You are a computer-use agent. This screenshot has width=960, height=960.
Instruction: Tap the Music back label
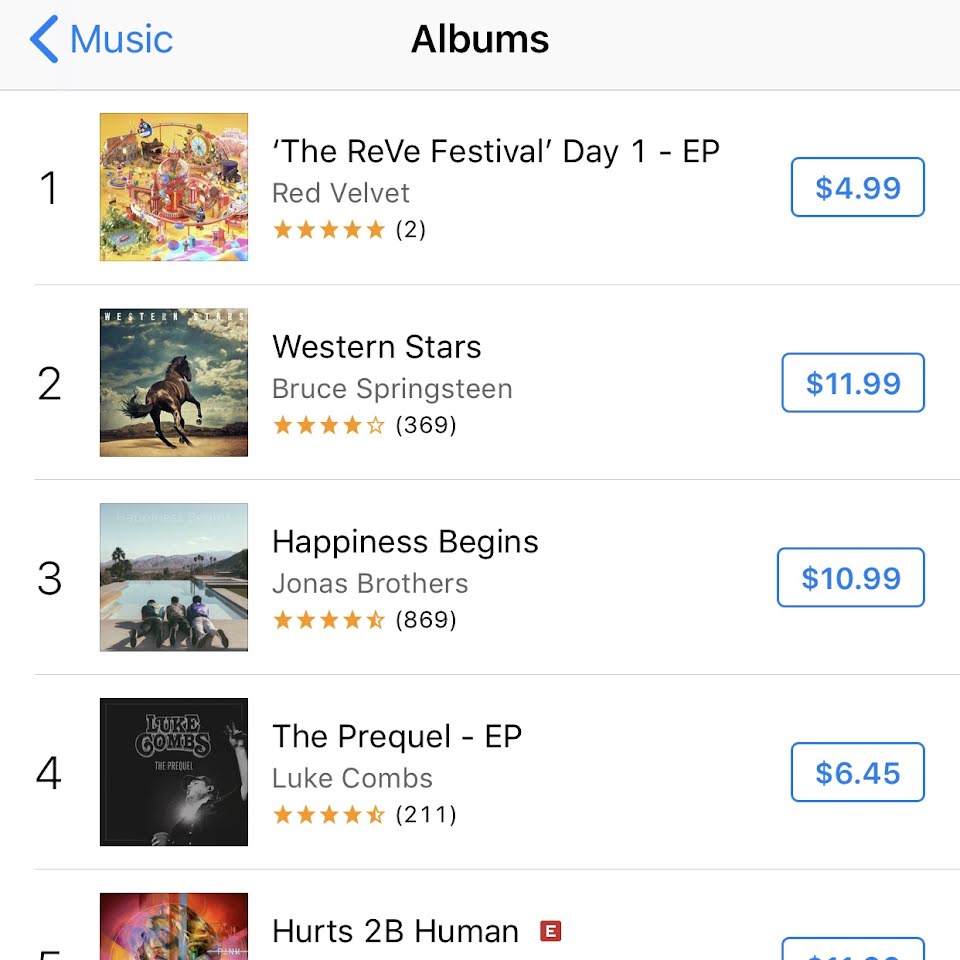(x=121, y=39)
